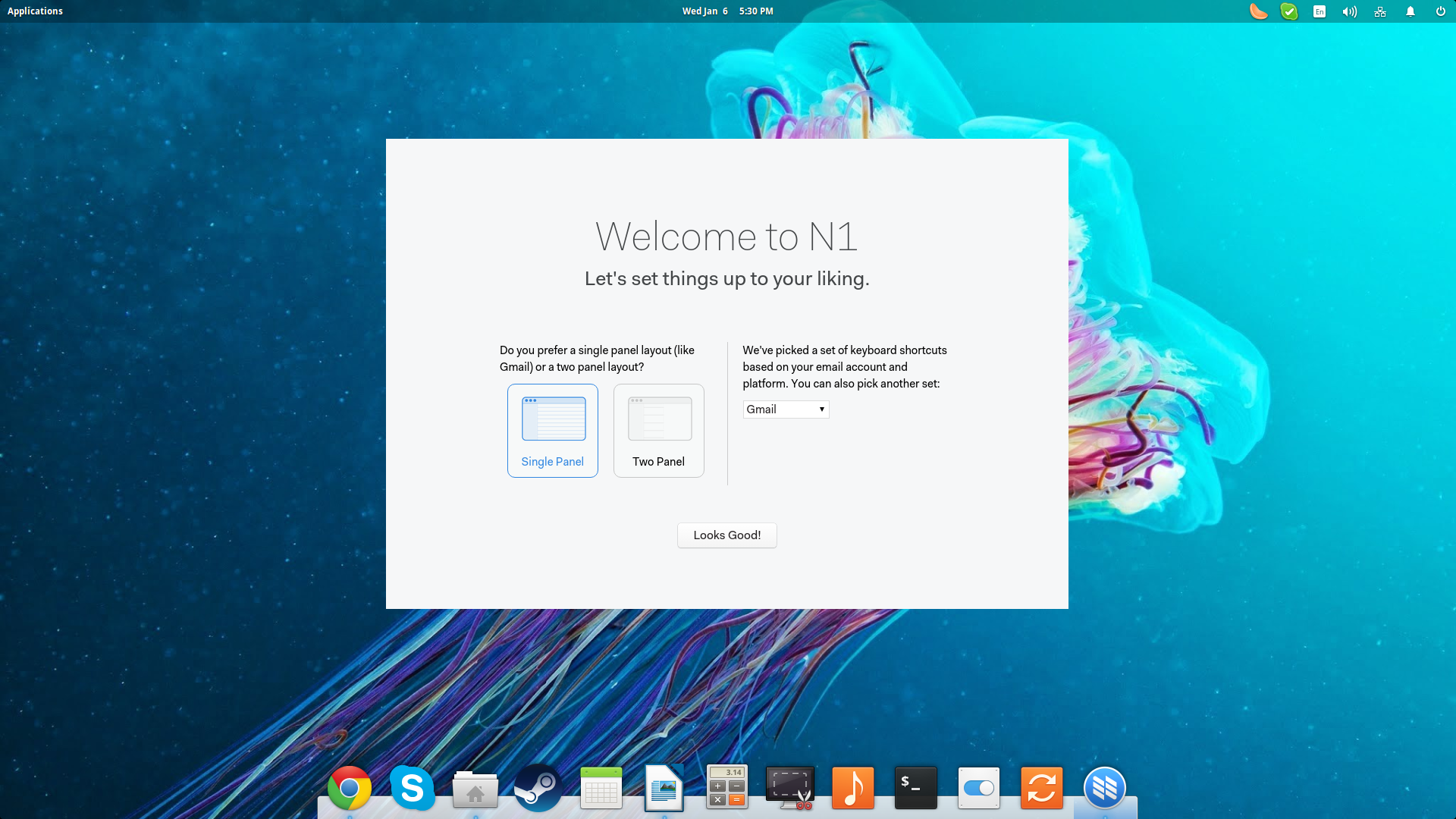Launch the Music player from dock
This screenshot has height=819, width=1456.
click(853, 788)
